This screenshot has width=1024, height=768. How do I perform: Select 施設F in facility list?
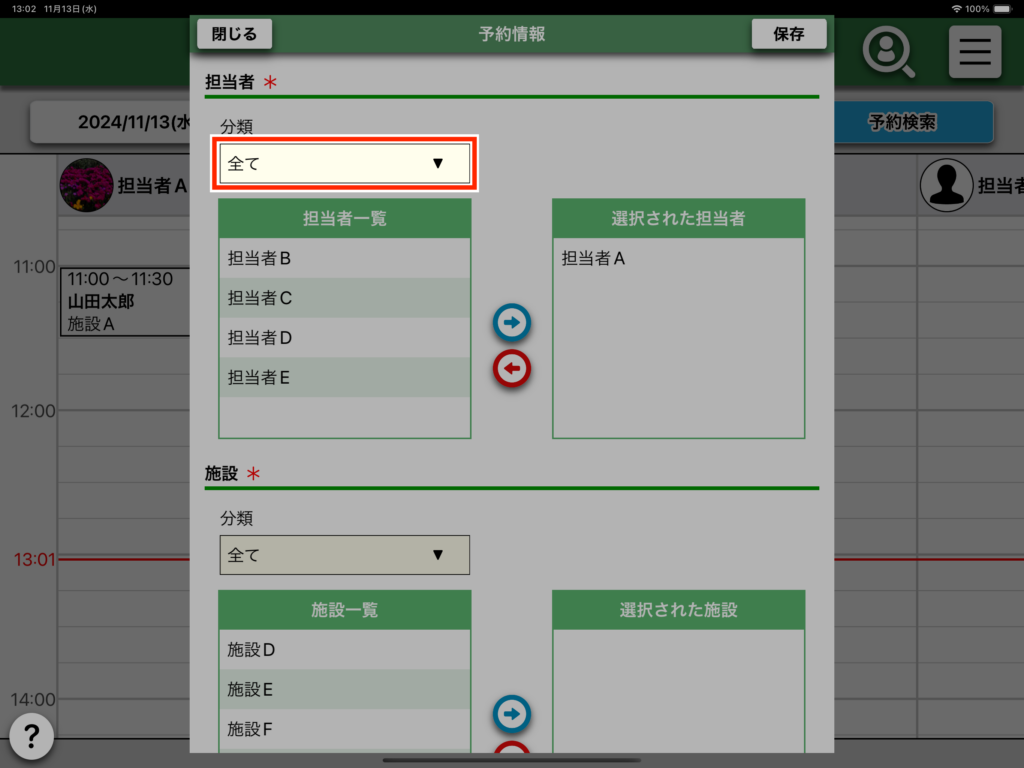(x=344, y=730)
